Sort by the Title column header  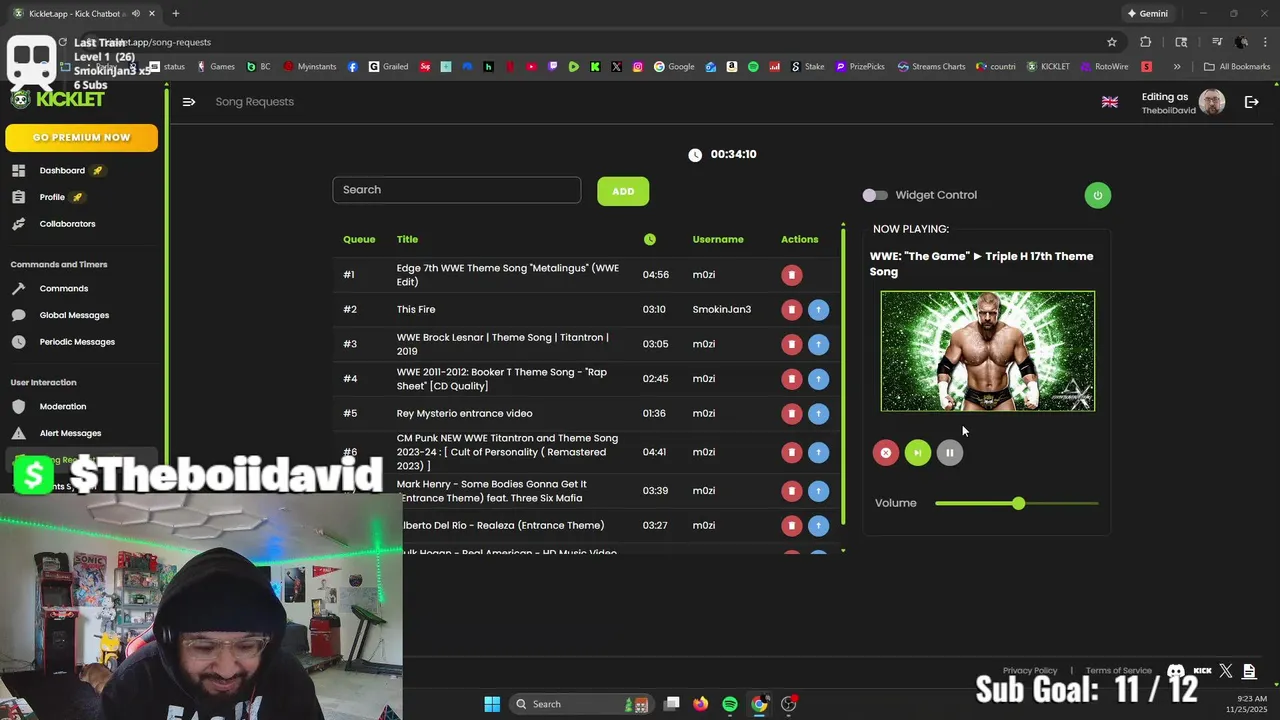[407, 240]
